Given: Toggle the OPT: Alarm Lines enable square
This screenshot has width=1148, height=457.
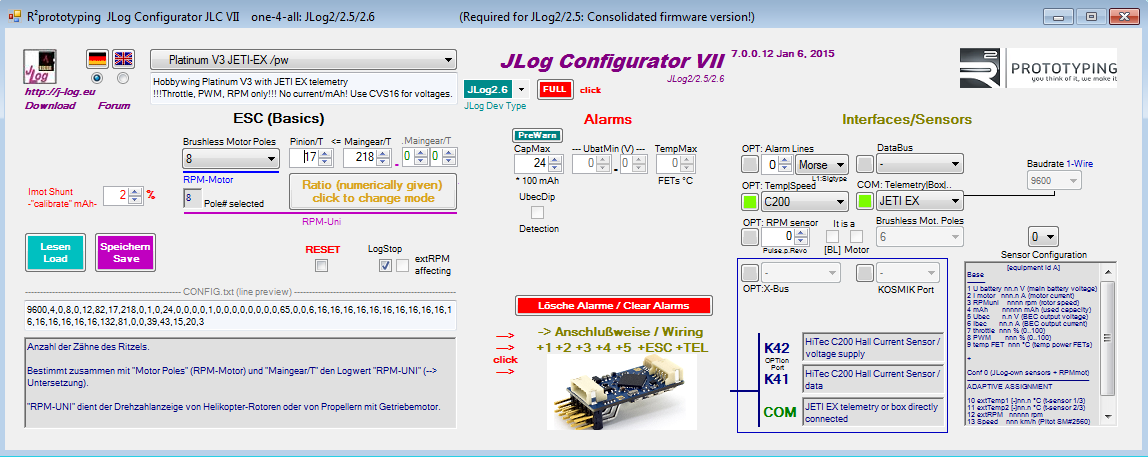Looking at the screenshot, I should pos(749,164).
